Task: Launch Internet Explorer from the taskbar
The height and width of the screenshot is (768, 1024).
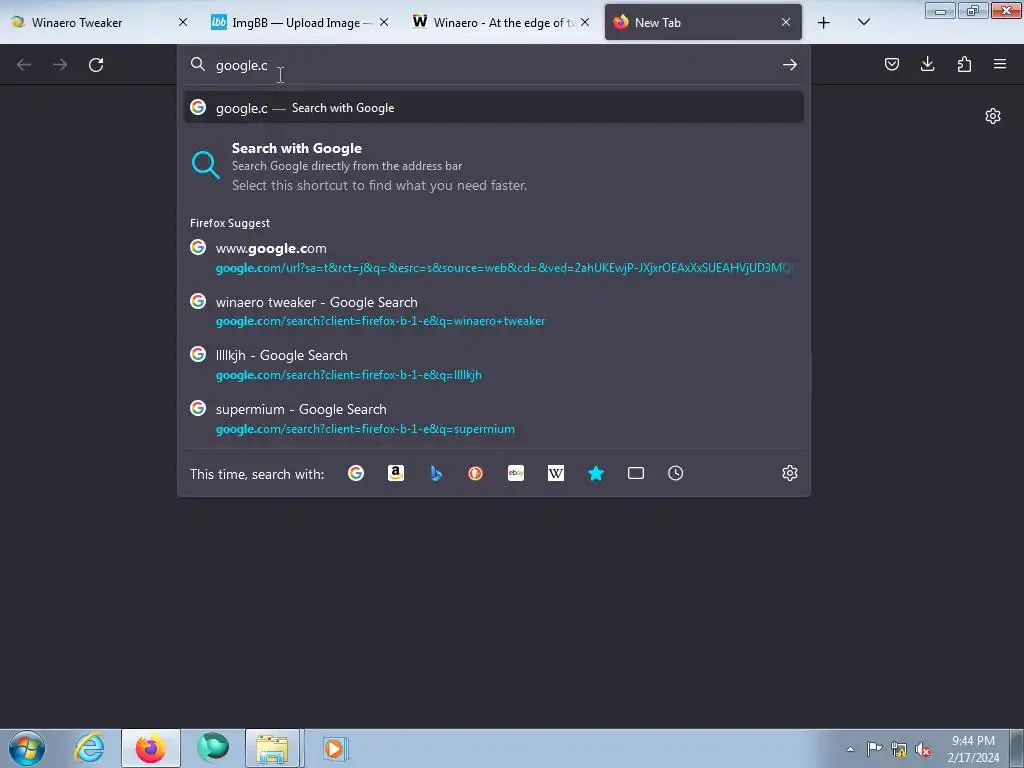Action: [x=89, y=748]
